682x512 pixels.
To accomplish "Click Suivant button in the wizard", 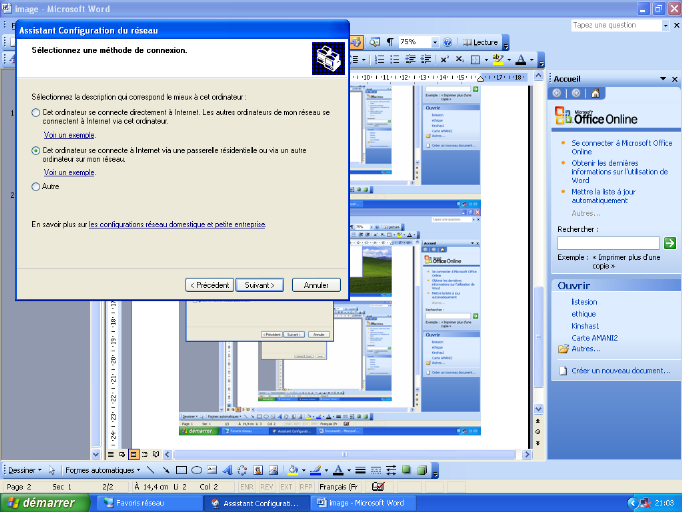I will 260,285.
